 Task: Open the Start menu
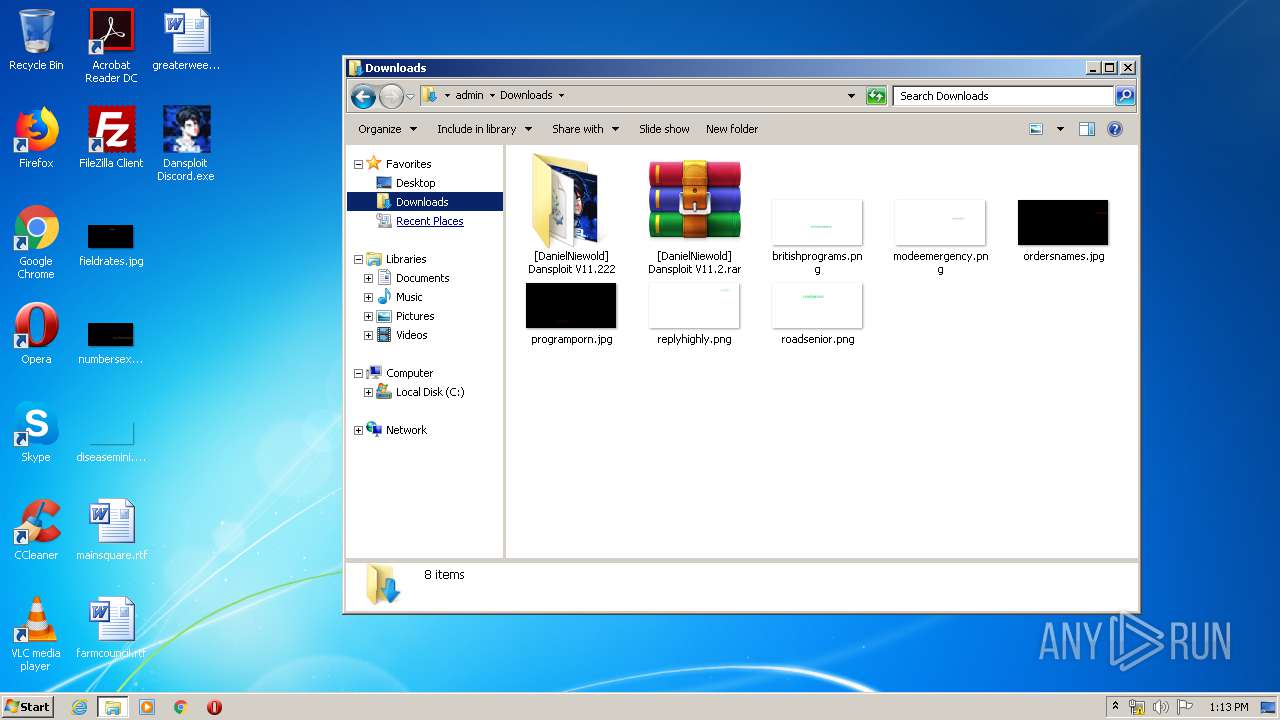(x=27, y=707)
